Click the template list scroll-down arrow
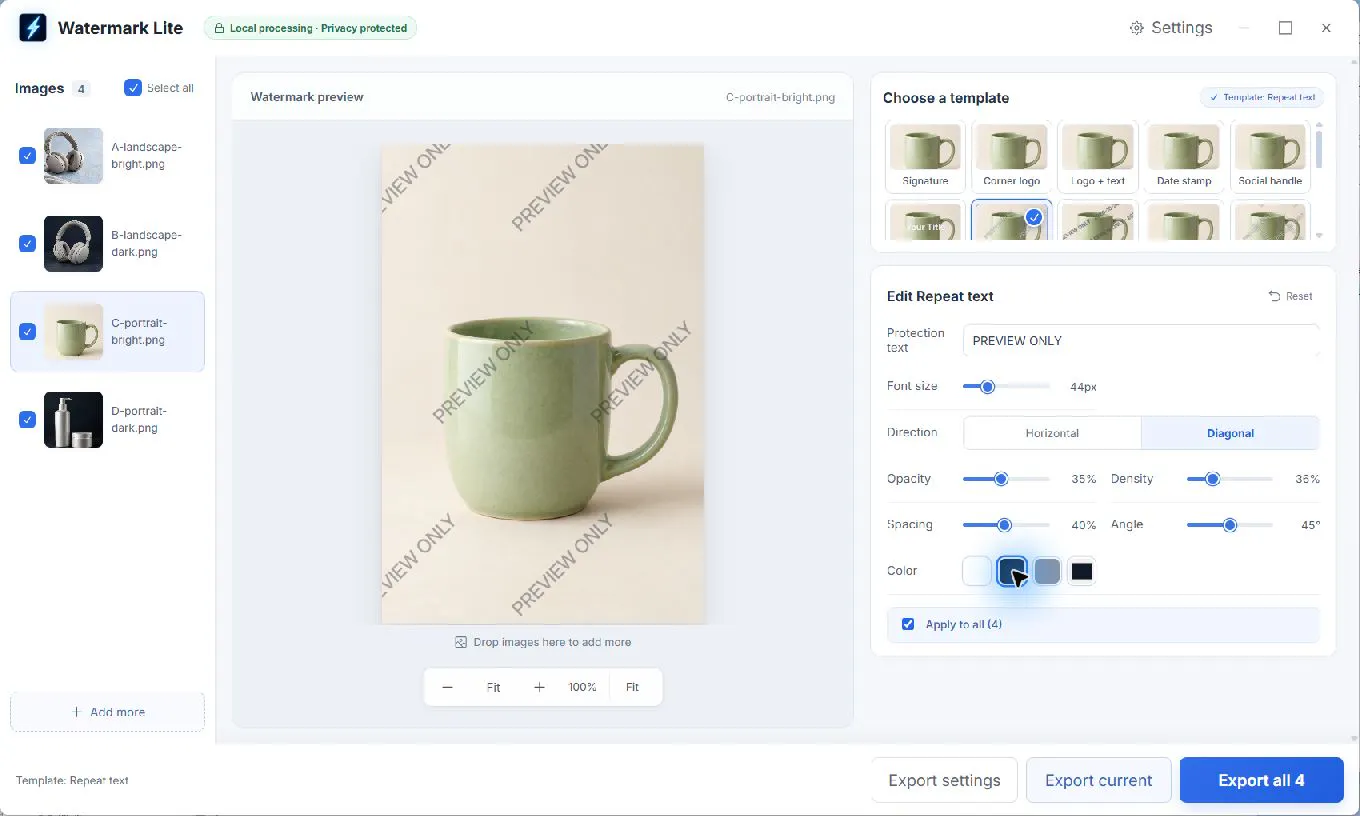This screenshot has width=1360, height=816. click(1319, 236)
